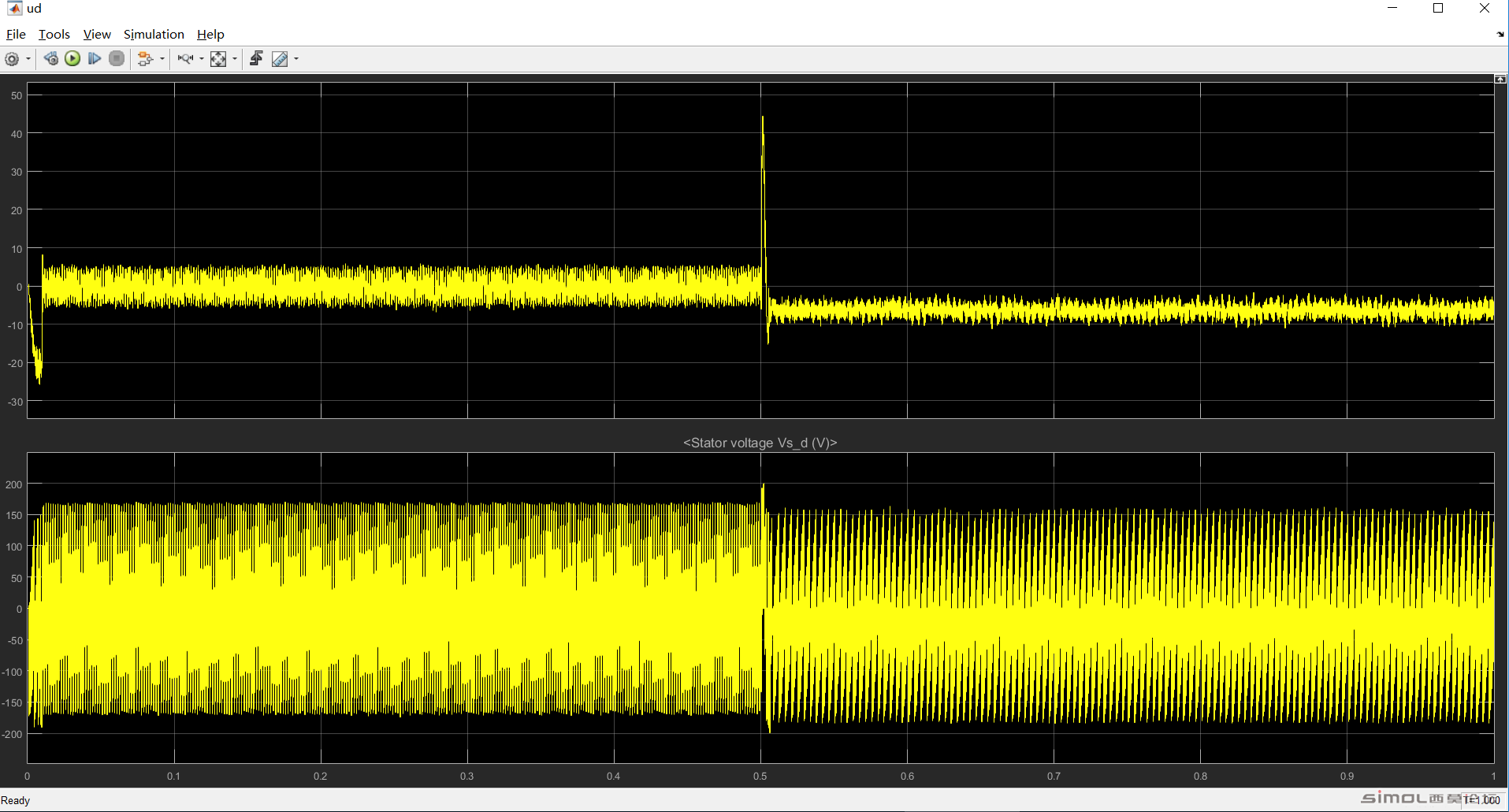Click the Scale axes limits icon
Image resolution: width=1509 pixels, height=812 pixels.
218,59
